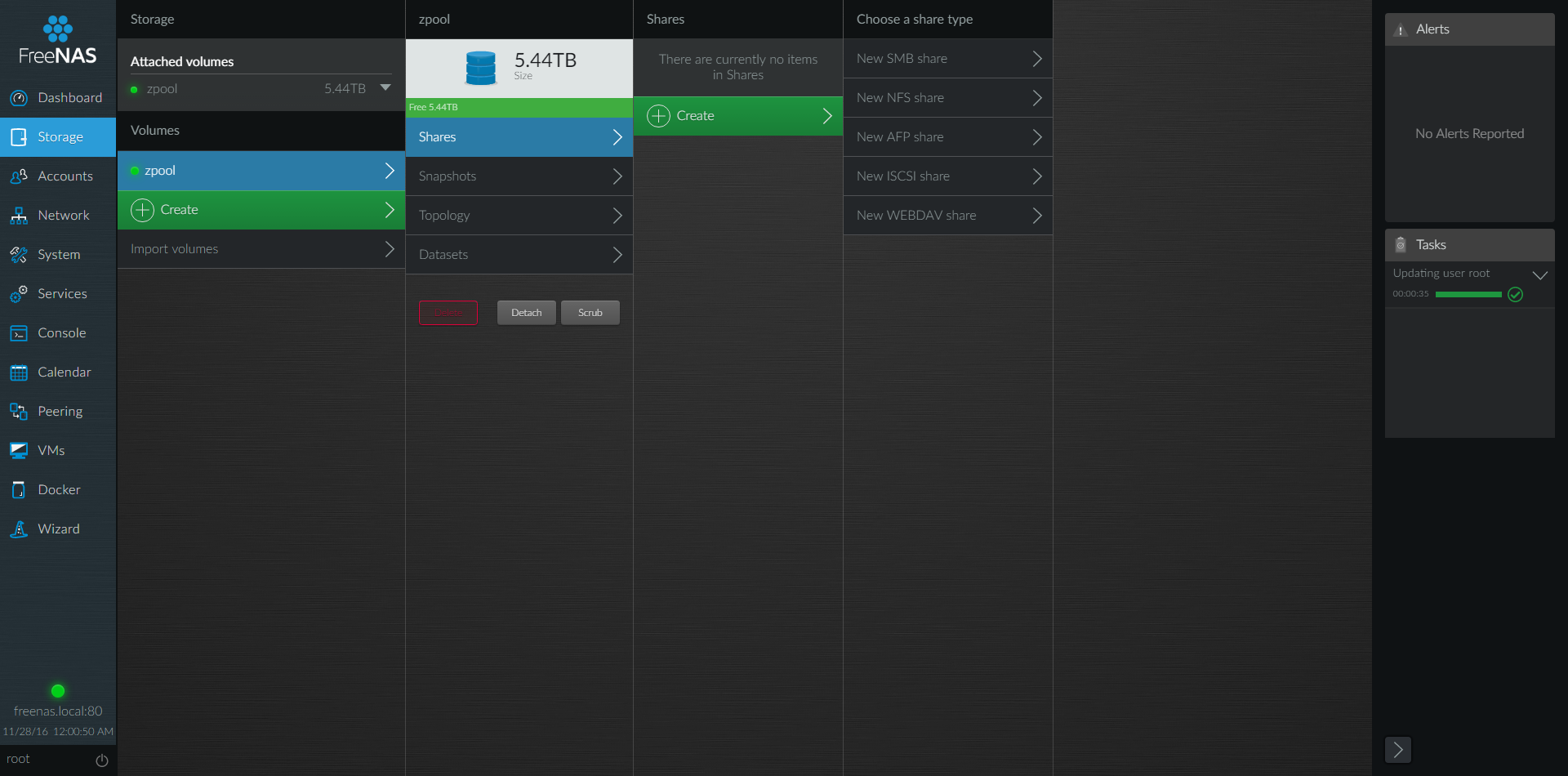
Task: Open the Attached volumes zpool dropdown arrow
Action: tap(385, 87)
